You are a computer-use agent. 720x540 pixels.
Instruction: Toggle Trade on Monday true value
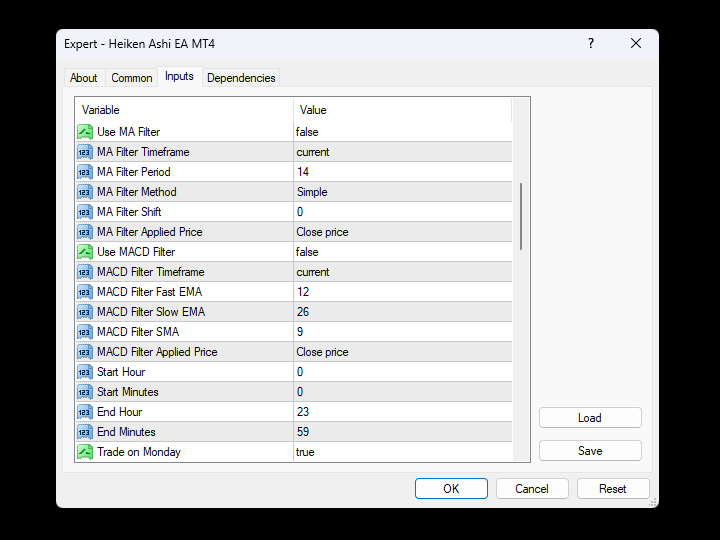(400, 452)
